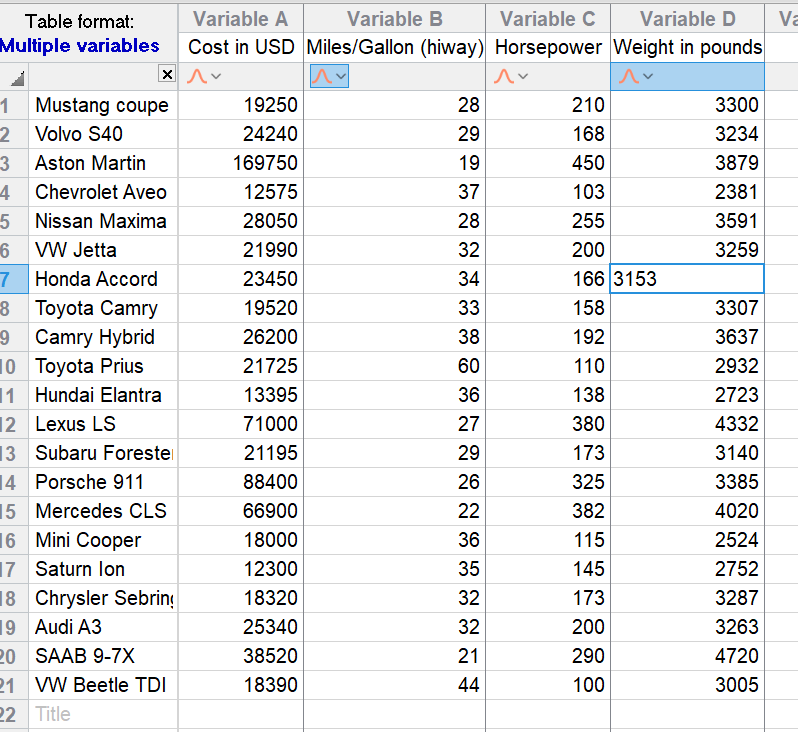798x732 pixels.
Task: Open the Multiple variables table format link
Action: click(x=80, y=46)
